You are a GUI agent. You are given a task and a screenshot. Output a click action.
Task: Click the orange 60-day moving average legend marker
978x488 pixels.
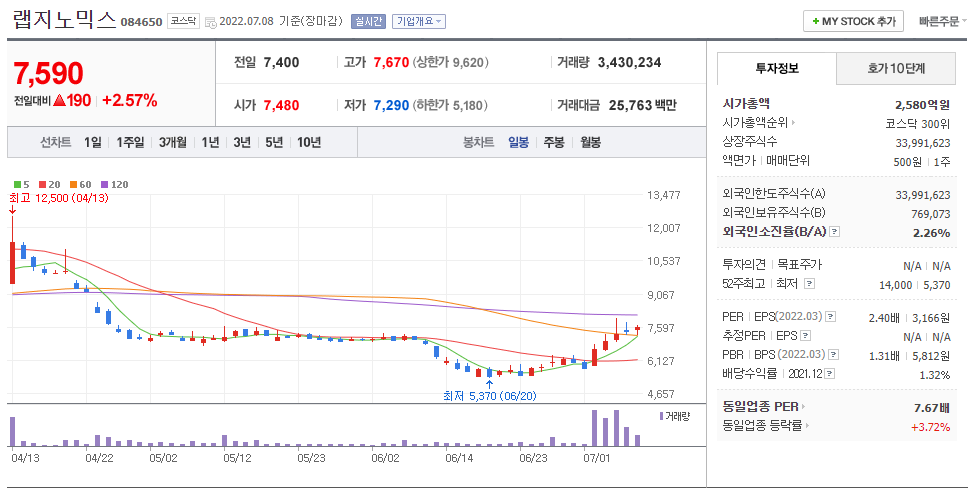click(72, 185)
